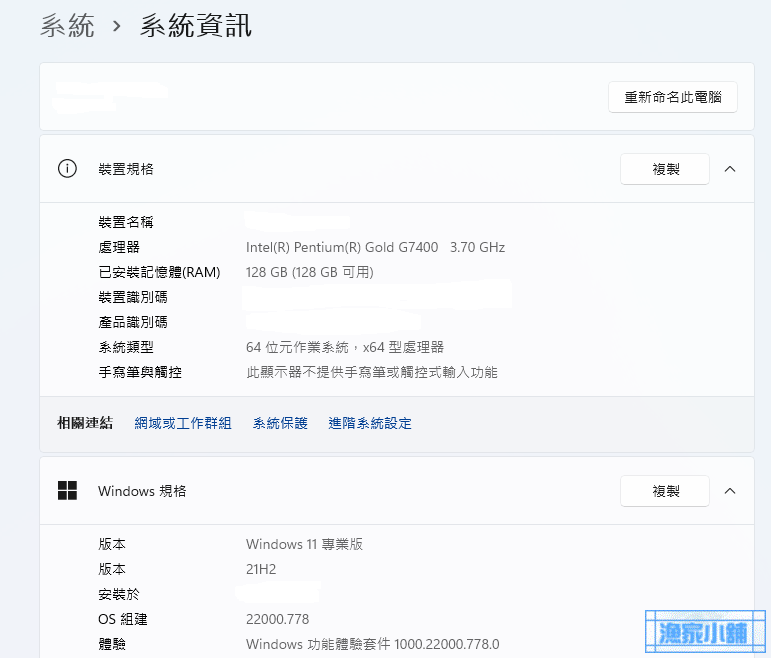Open the 進階系統設定 link
Image resolution: width=771 pixels, height=658 pixels.
tap(370, 423)
